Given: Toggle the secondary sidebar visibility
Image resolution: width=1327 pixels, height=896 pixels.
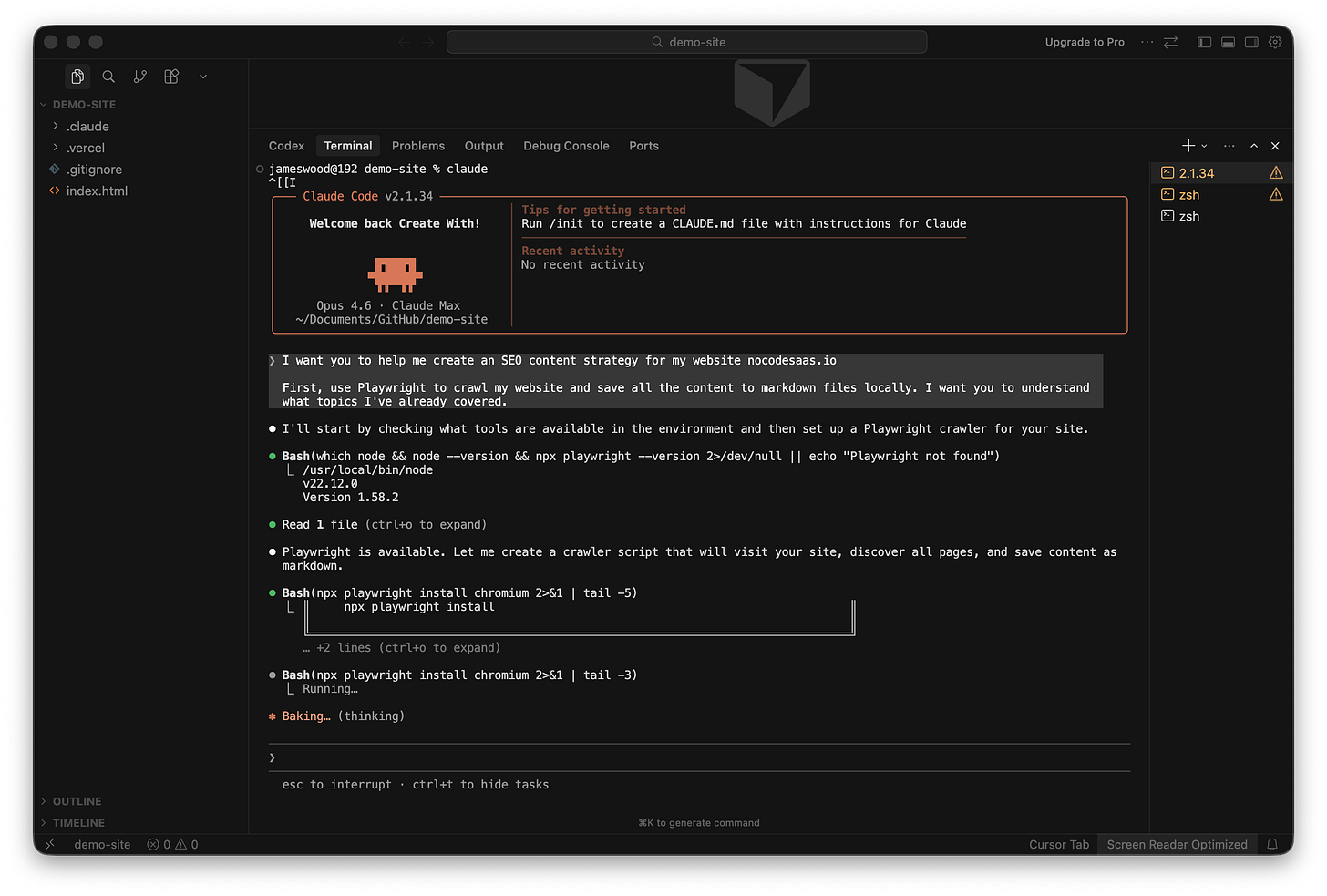Looking at the screenshot, I should pos(1251,42).
